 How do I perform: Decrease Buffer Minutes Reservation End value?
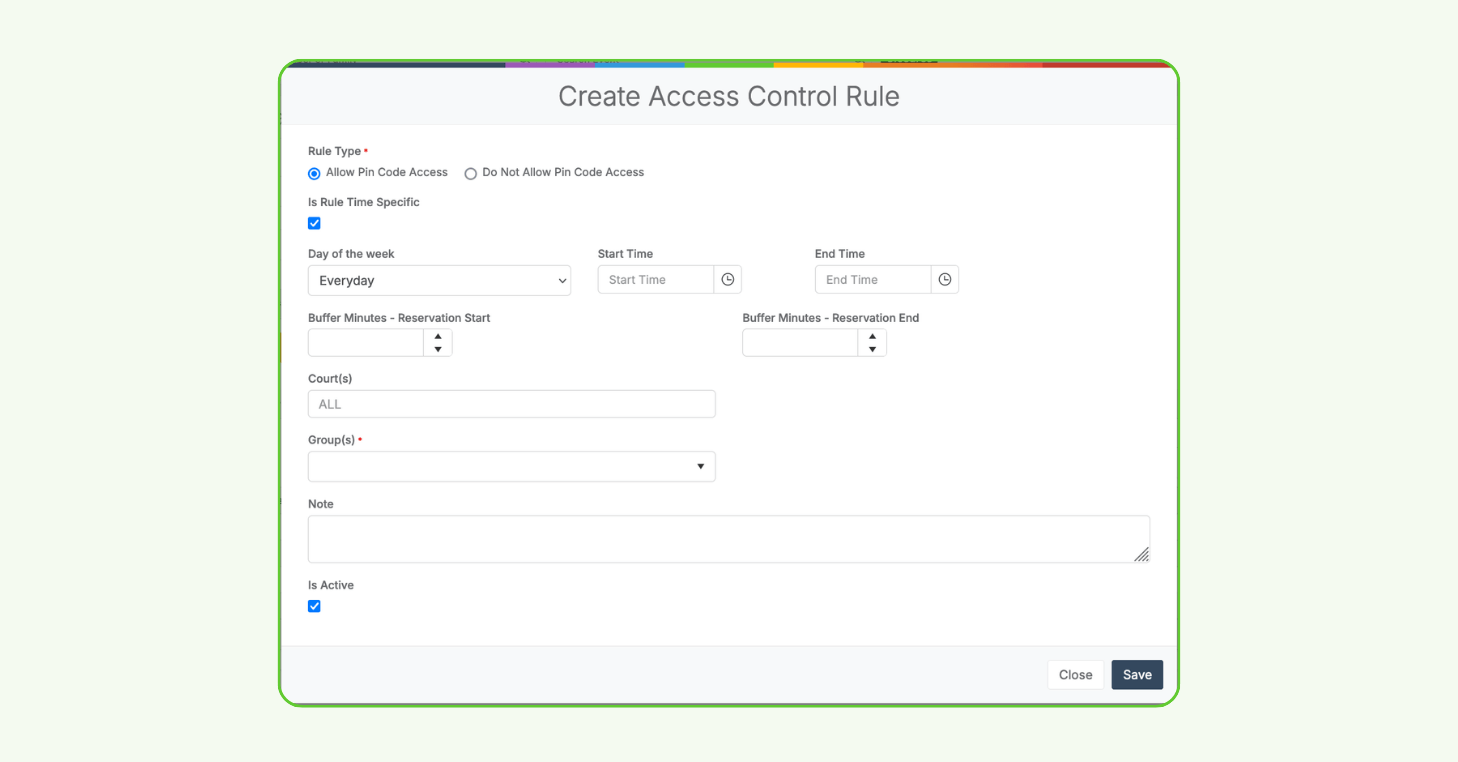[x=872, y=349]
